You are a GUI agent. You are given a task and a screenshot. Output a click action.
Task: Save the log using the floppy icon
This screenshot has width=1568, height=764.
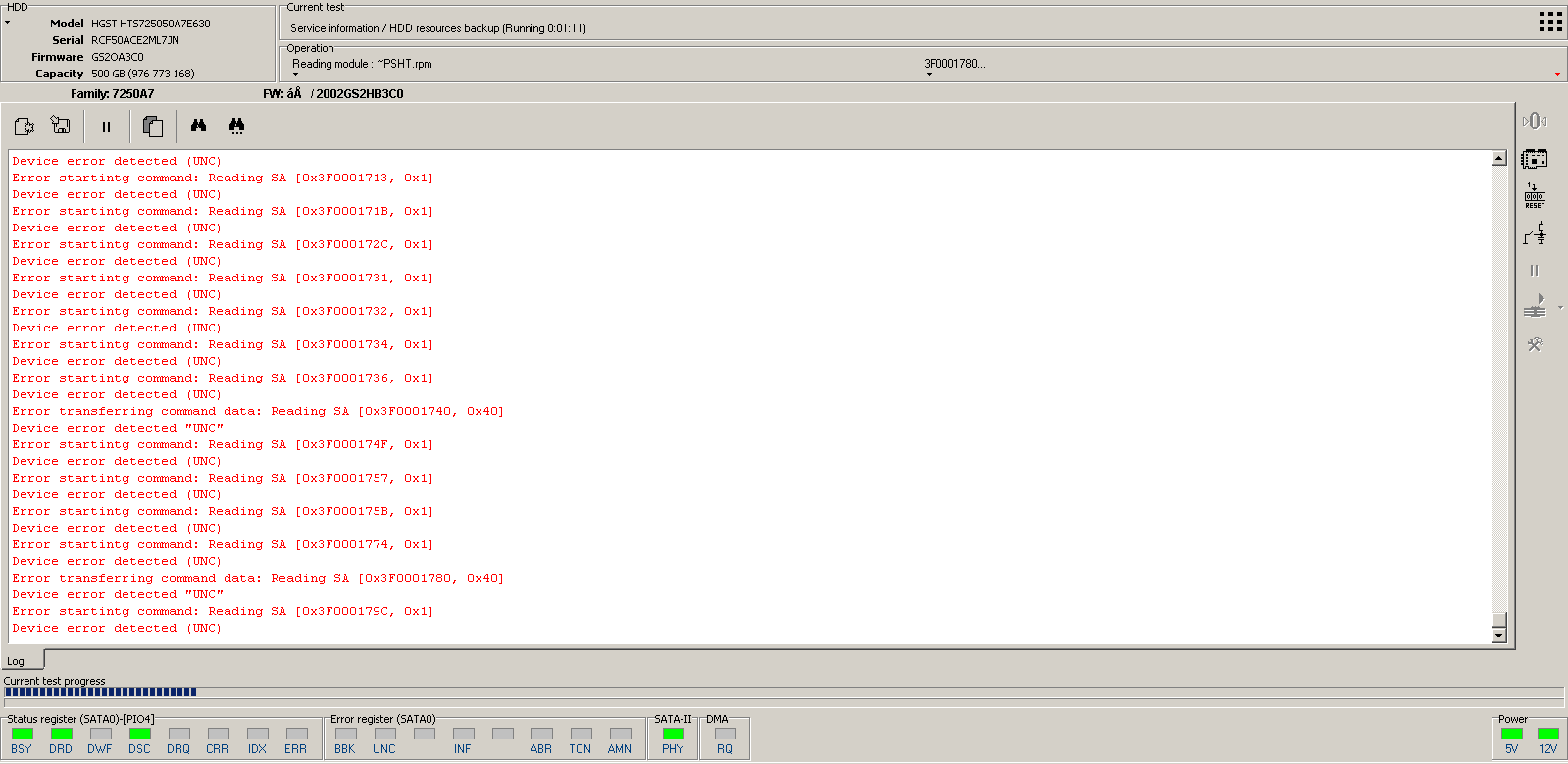(x=61, y=126)
